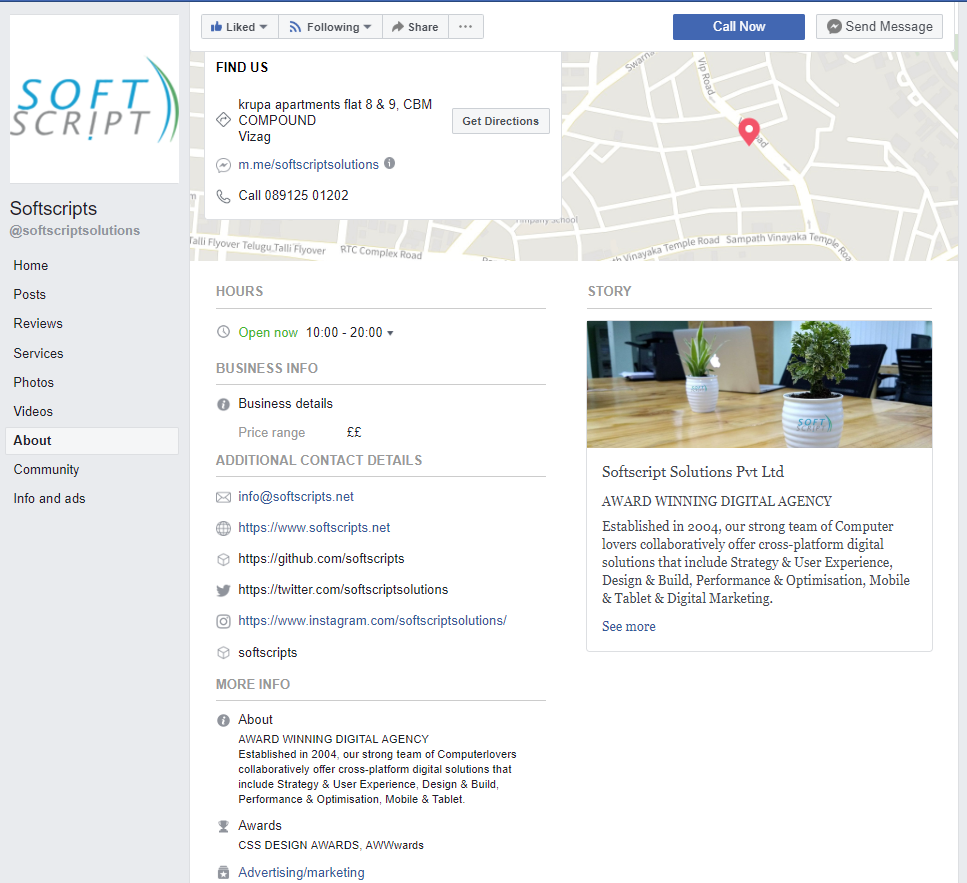Click Call 089125 01202 text
Image resolution: width=967 pixels, height=883 pixels.
click(294, 195)
